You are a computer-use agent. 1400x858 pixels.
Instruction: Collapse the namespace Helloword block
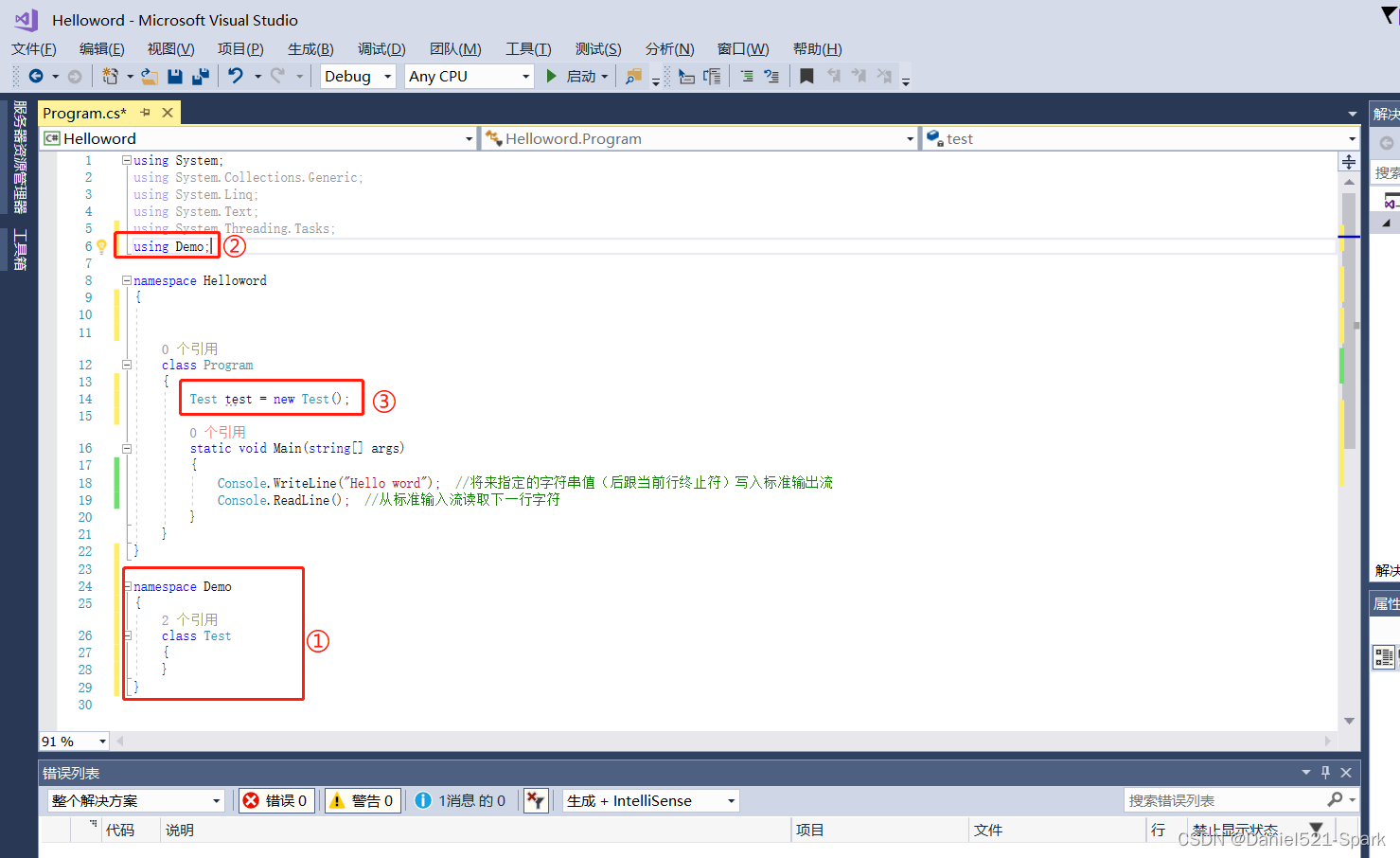pos(126,280)
